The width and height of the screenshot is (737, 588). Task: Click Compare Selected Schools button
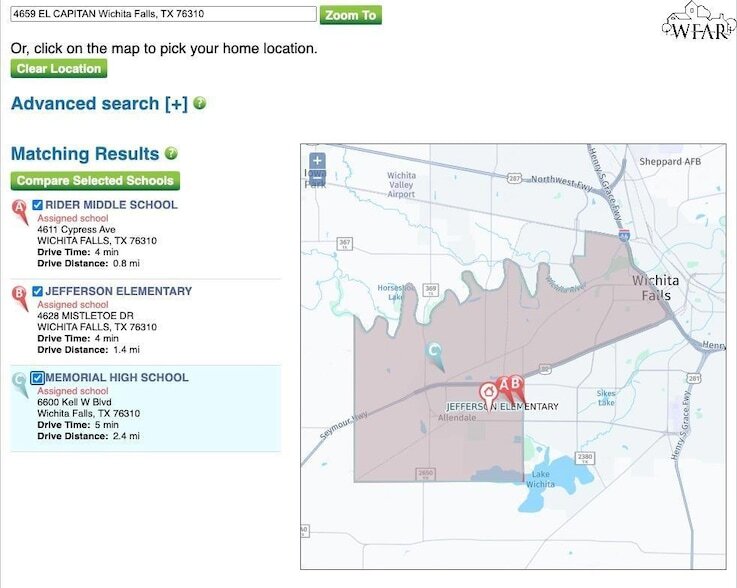tap(95, 180)
